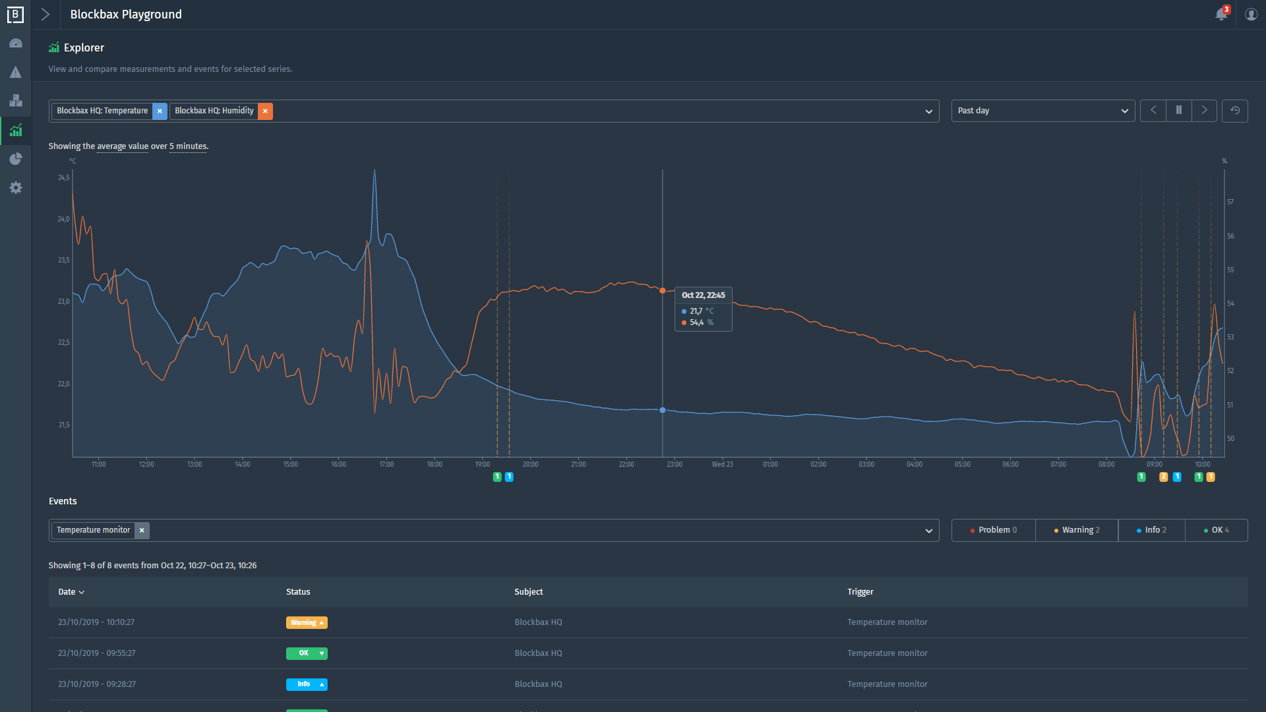The width and height of the screenshot is (1266, 712).
Task: Expand the sidebar with the chevron arrow
Action: [x=45, y=14]
